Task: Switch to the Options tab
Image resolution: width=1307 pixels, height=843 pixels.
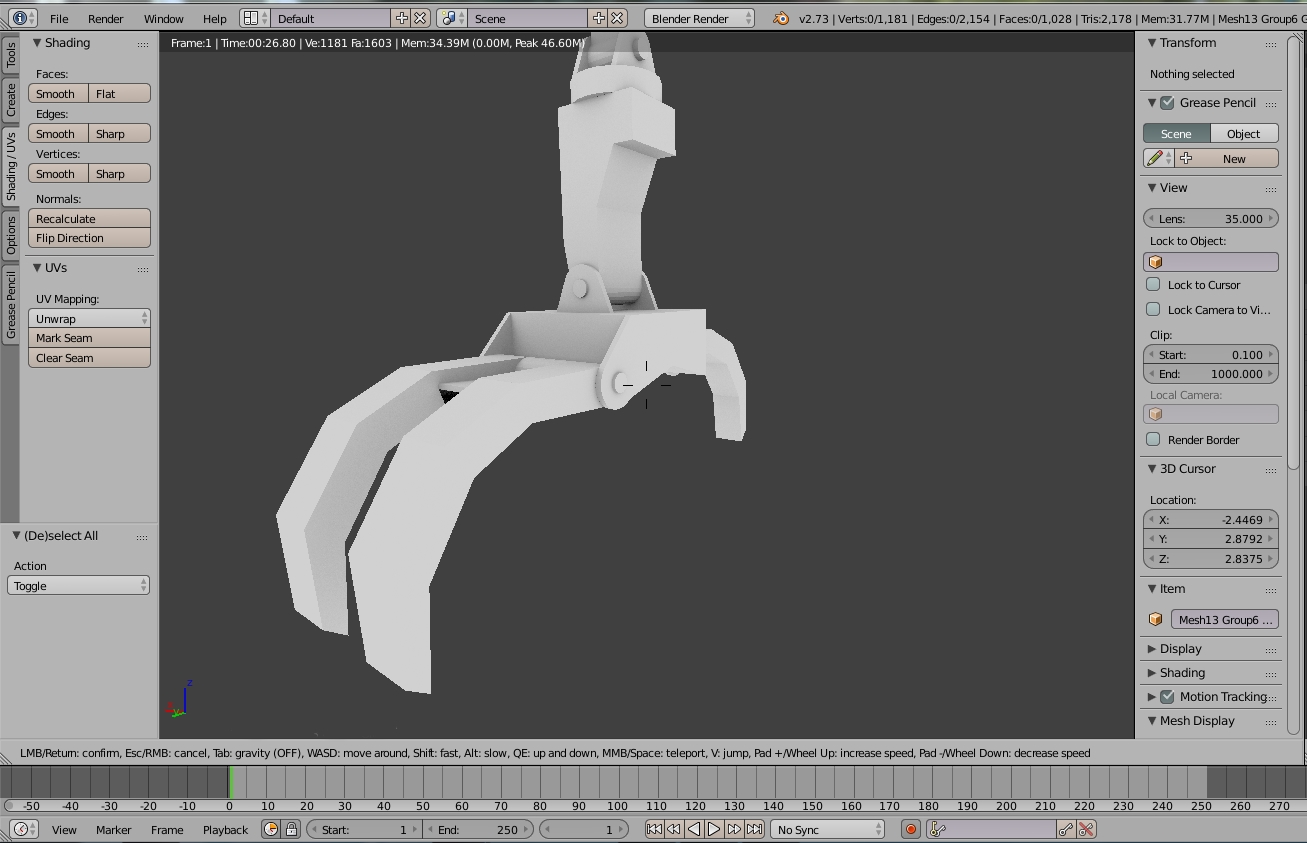Action: point(11,234)
